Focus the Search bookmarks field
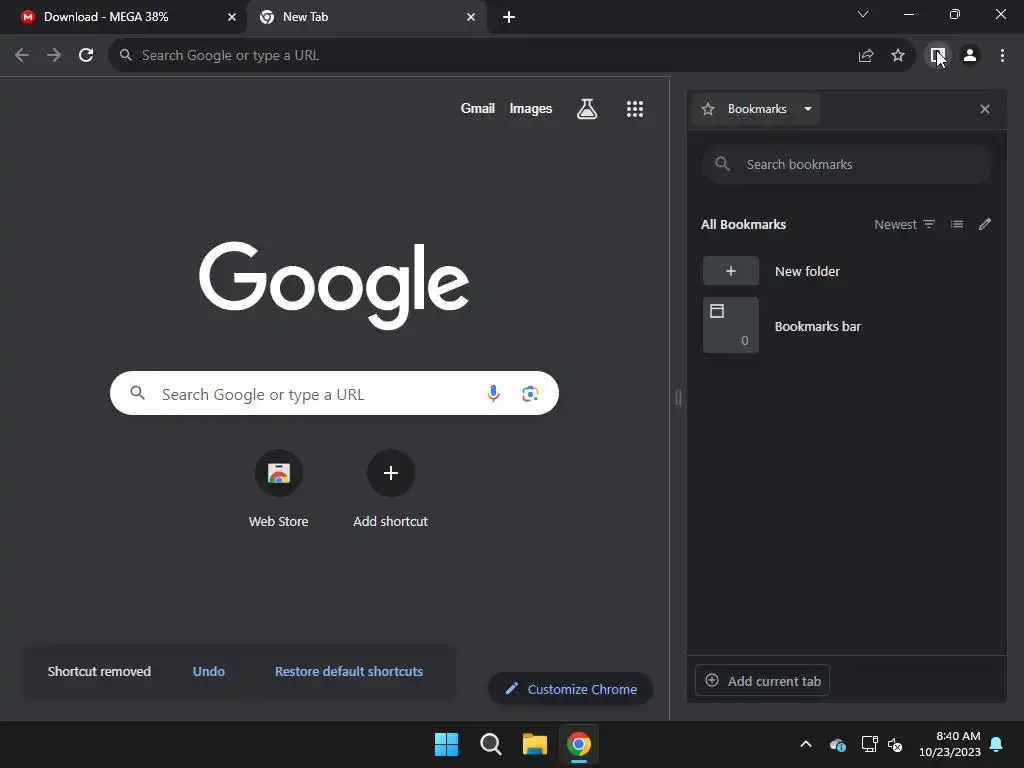 pos(847,164)
